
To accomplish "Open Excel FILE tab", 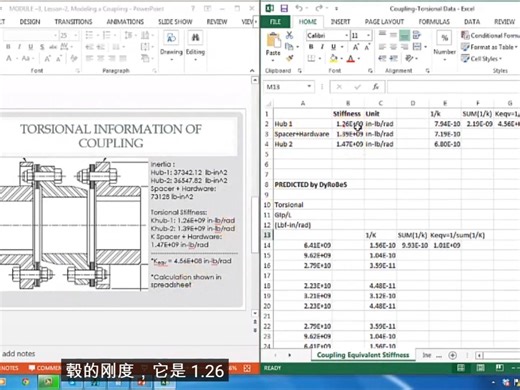I will tap(275, 22).
